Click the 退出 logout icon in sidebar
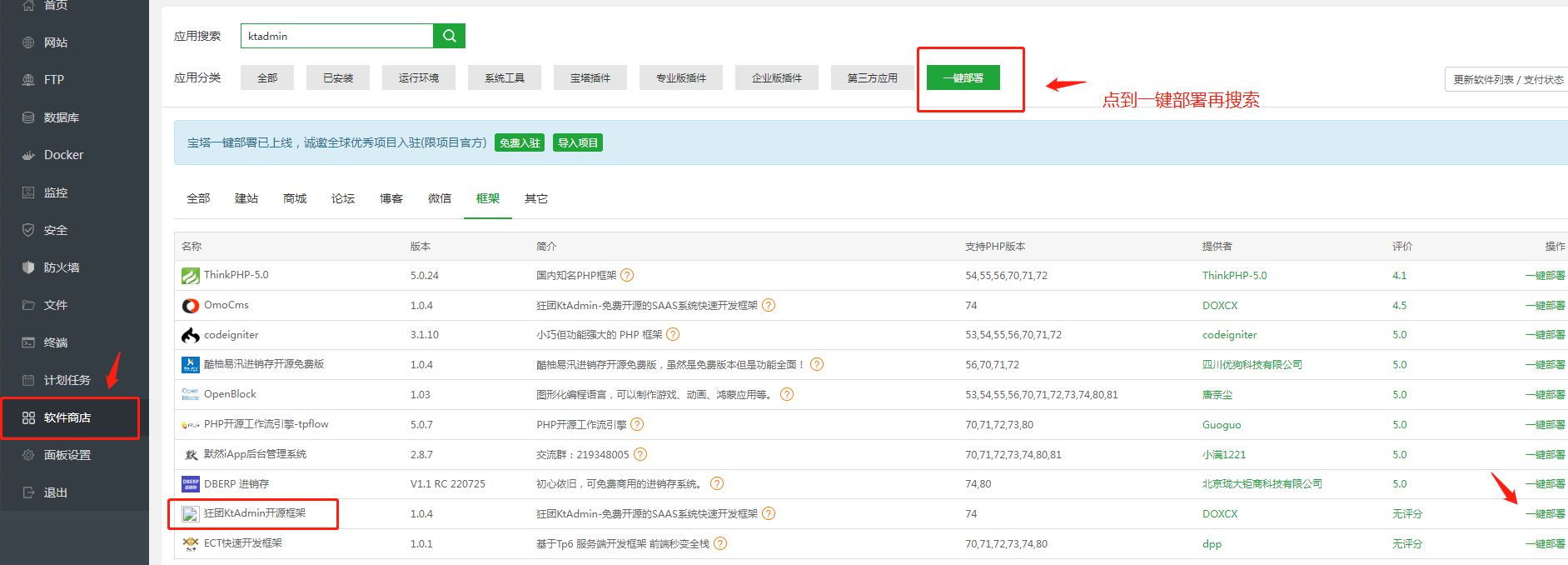The image size is (1568, 565). (x=28, y=492)
